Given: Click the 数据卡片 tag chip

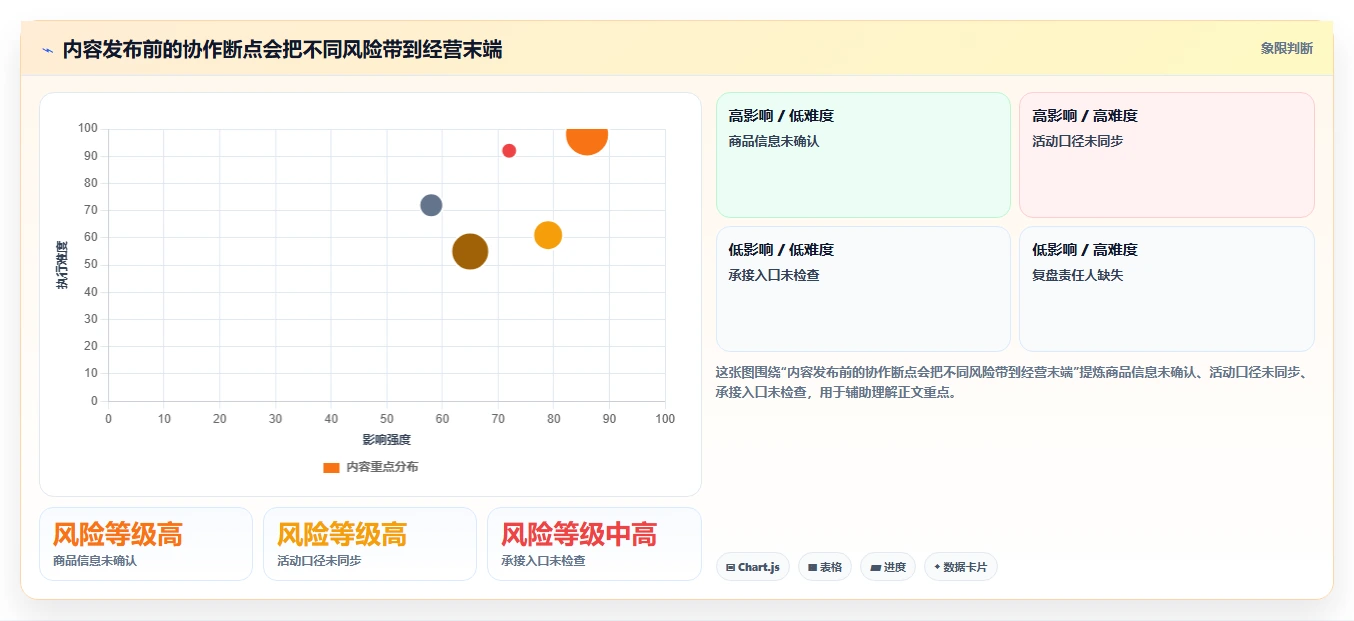Looking at the screenshot, I should point(961,567).
